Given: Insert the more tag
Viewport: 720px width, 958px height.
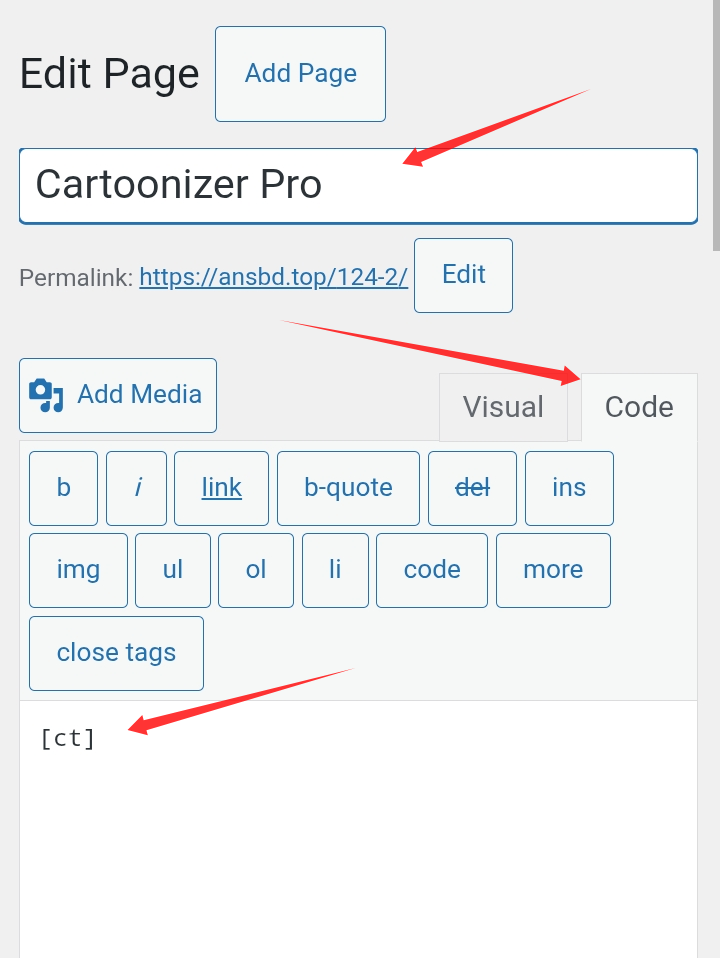Looking at the screenshot, I should point(553,570).
